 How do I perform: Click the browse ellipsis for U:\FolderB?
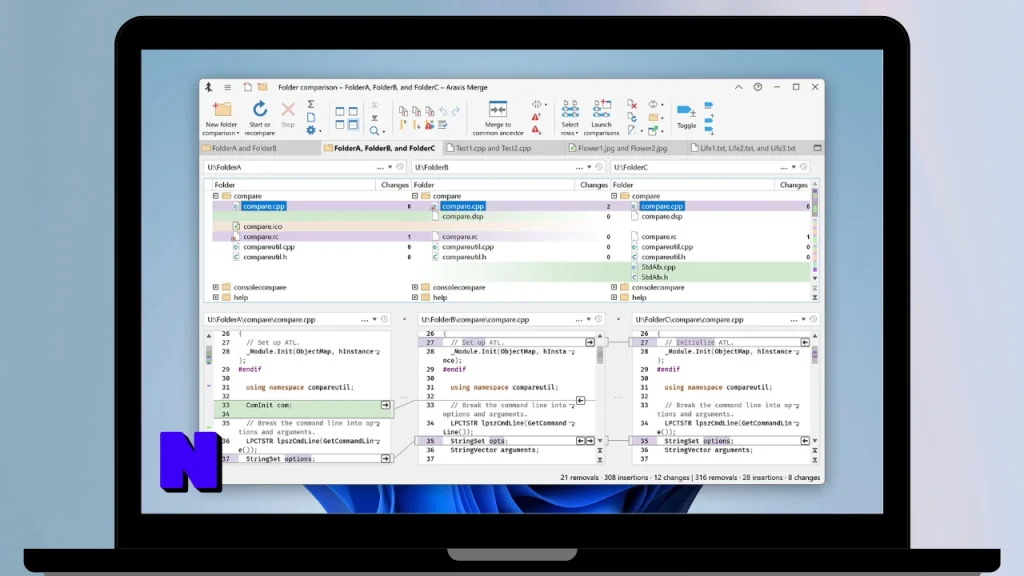point(579,168)
